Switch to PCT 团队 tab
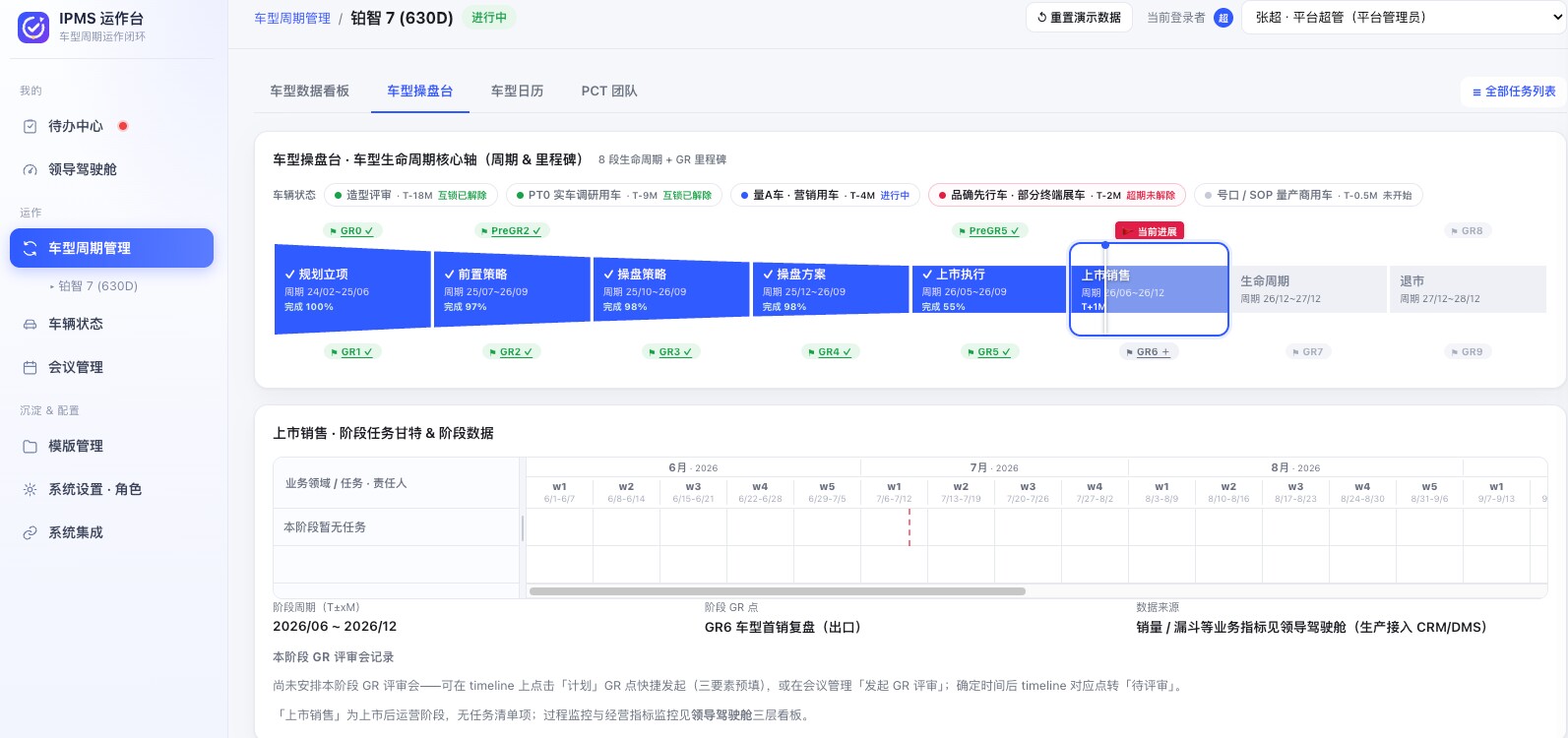The width and height of the screenshot is (1568, 738). coord(609,92)
